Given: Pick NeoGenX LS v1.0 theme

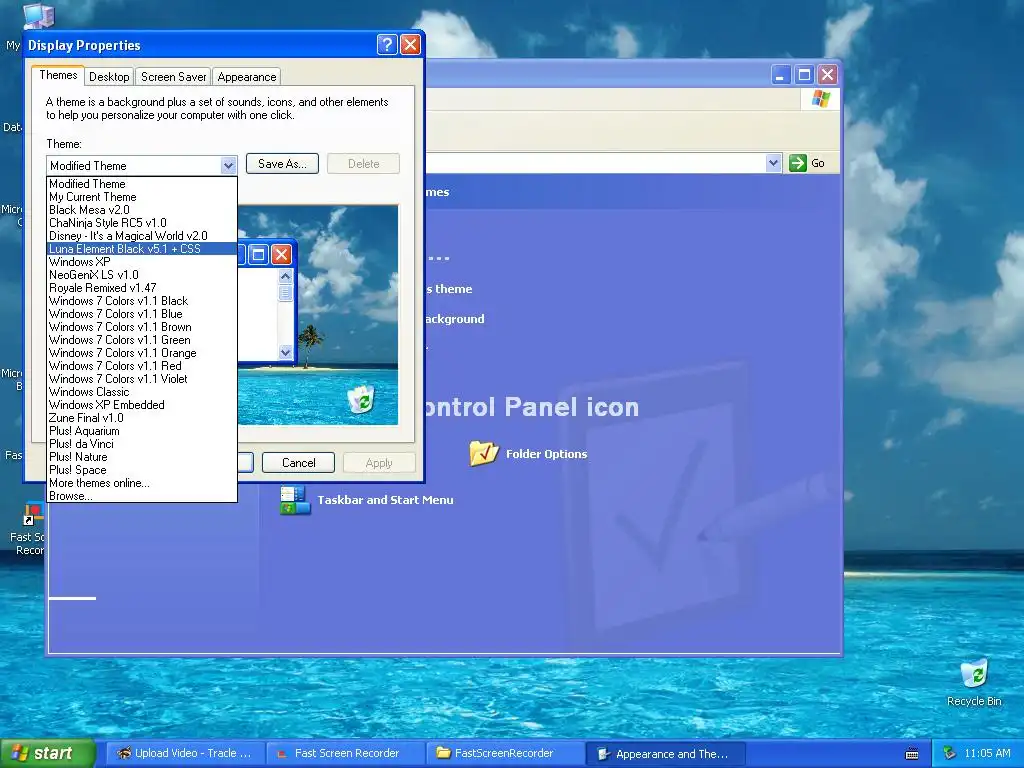Looking at the screenshot, I should 142,275.
